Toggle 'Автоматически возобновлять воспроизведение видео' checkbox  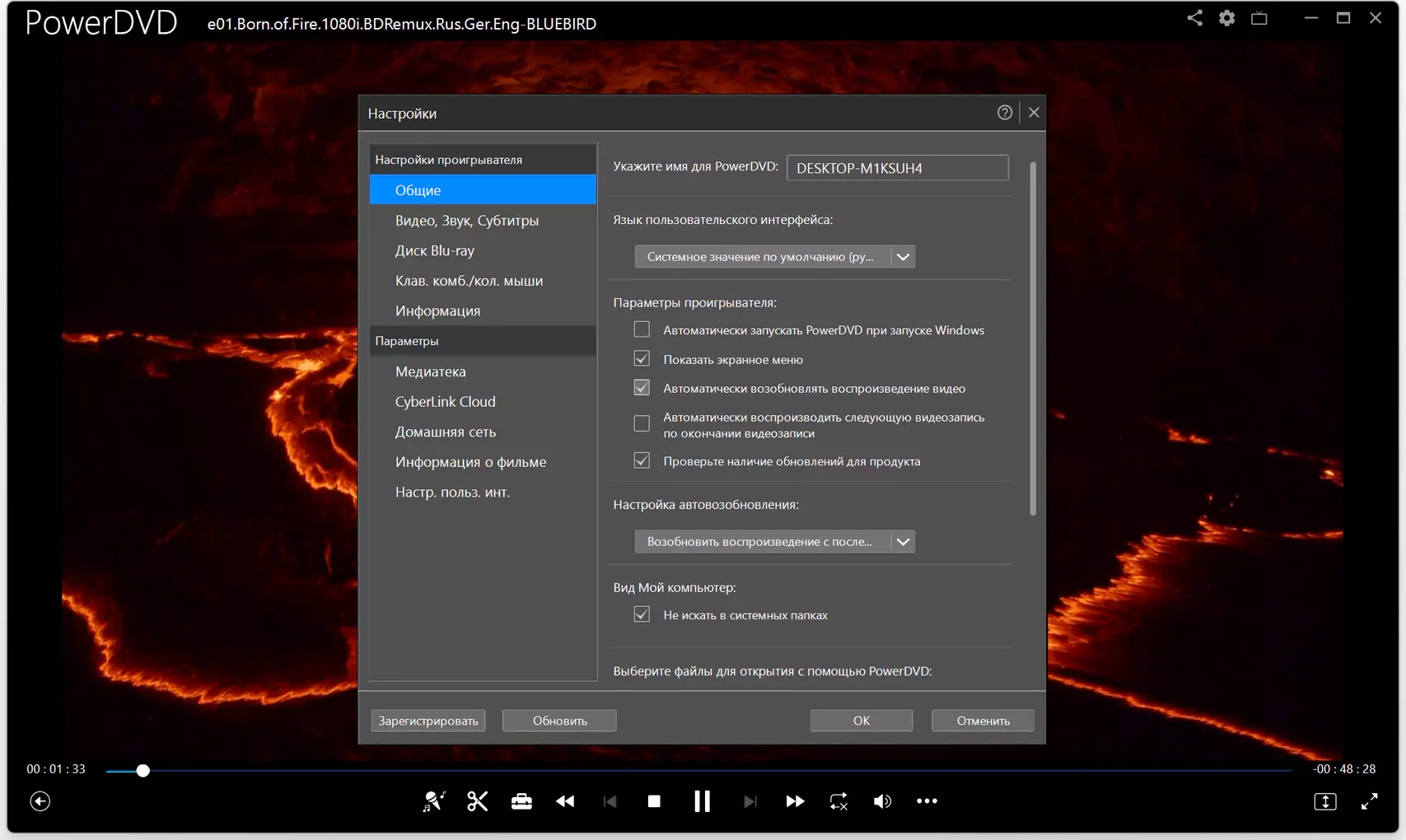click(642, 388)
